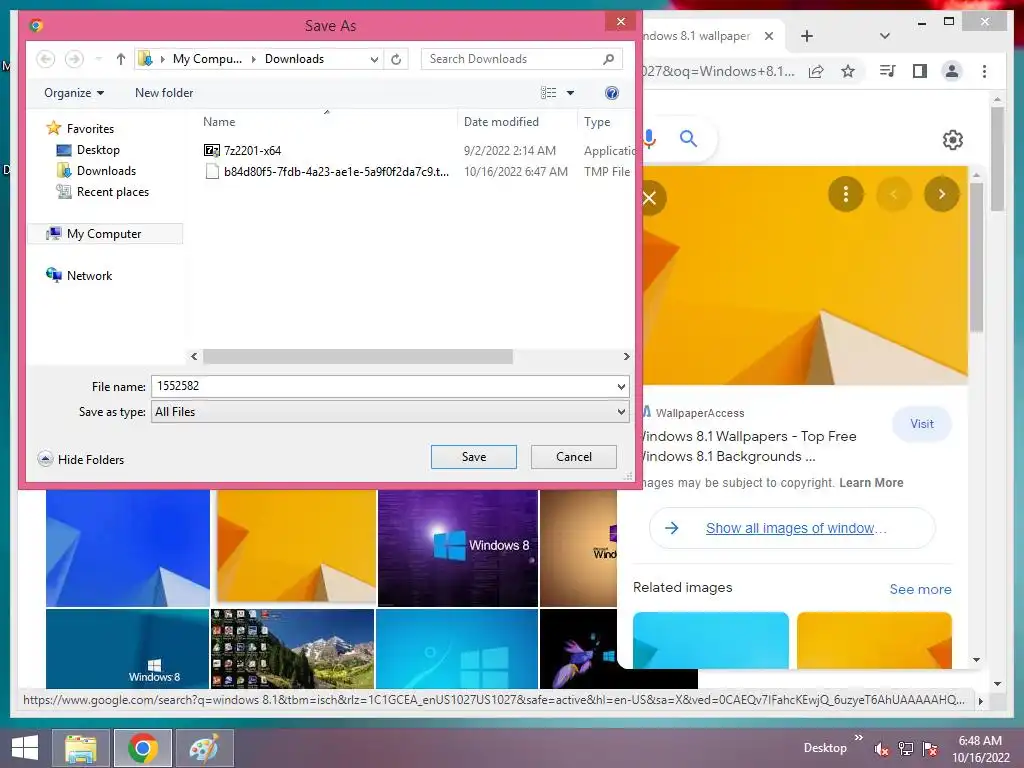Open Chrome's media control icon
Screen dimensions: 1024x768
887,71
